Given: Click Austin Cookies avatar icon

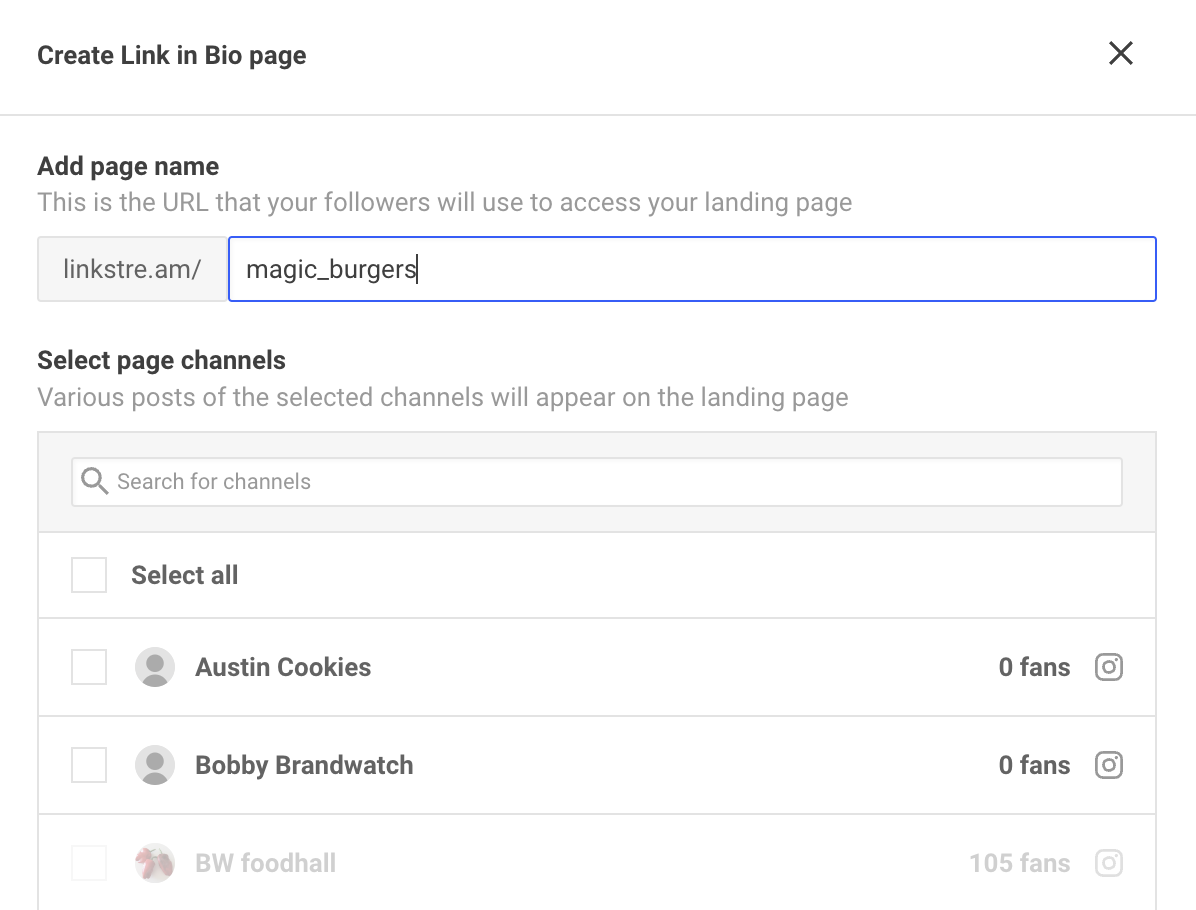Looking at the screenshot, I should [155, 667].
